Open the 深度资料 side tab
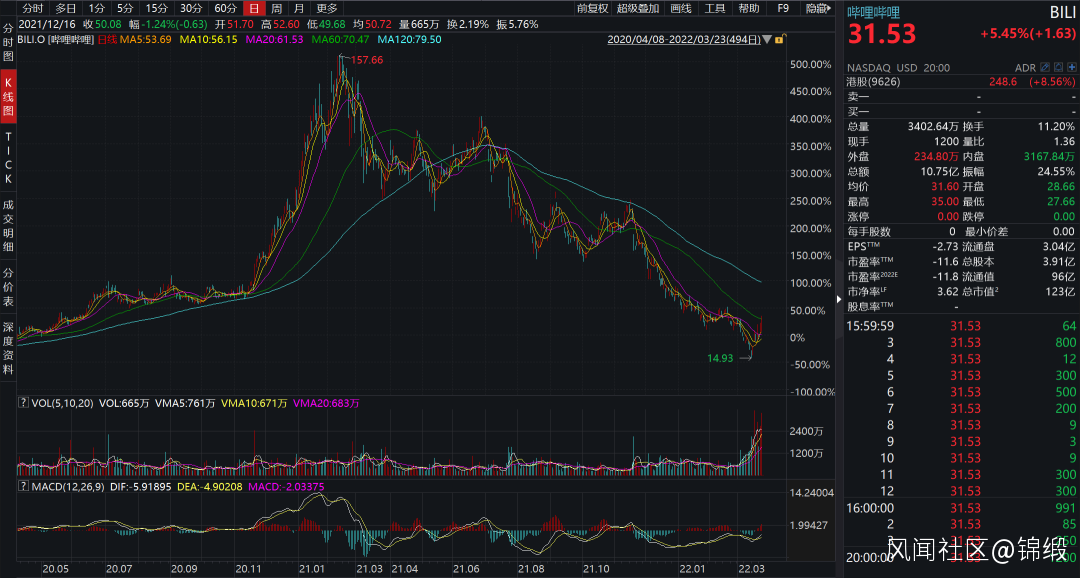 coord(8,348)
